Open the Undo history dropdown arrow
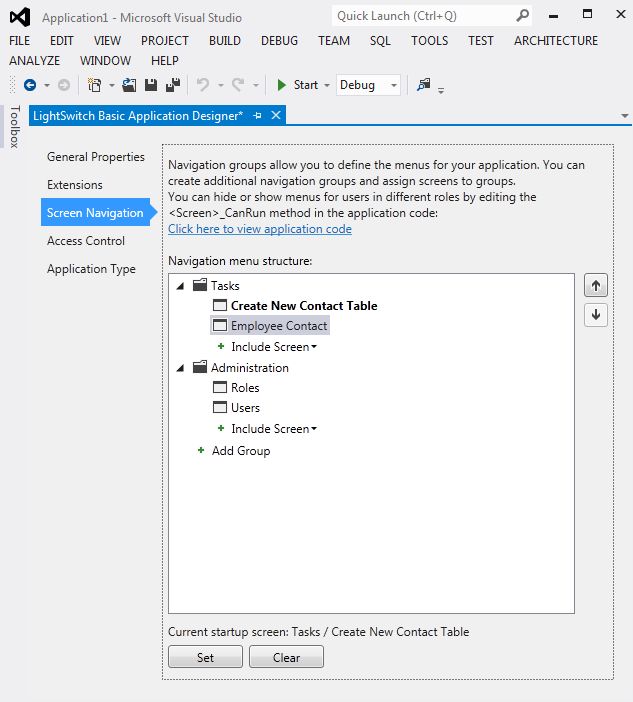633x702 pixels. (221, 86)
